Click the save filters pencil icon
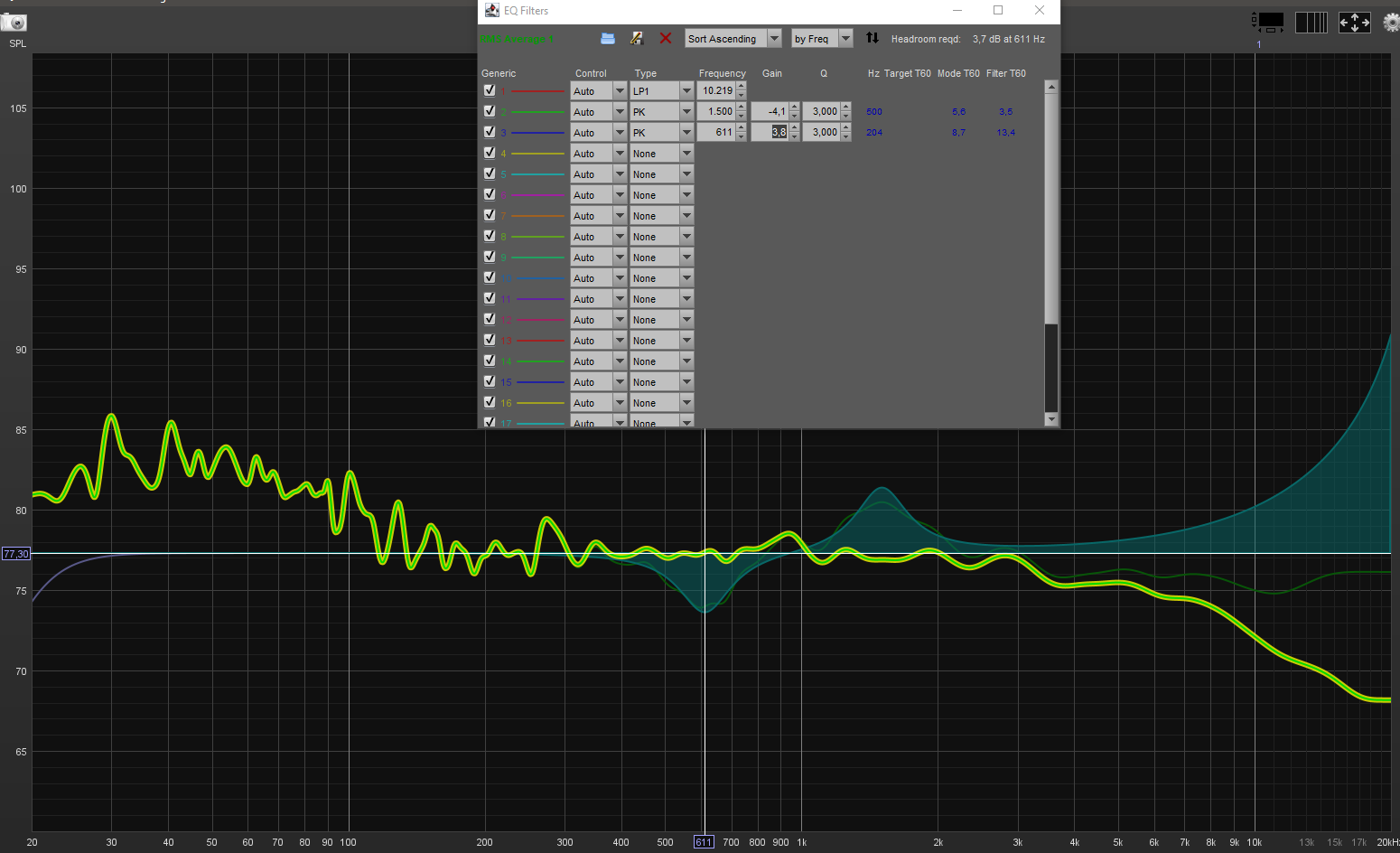Viewport: 1400px width, 853px height. pyautogui.click(x=636, y=38)
